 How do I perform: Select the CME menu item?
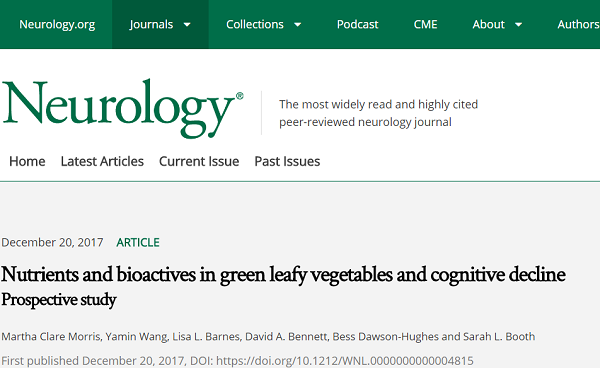coord(425,24)
